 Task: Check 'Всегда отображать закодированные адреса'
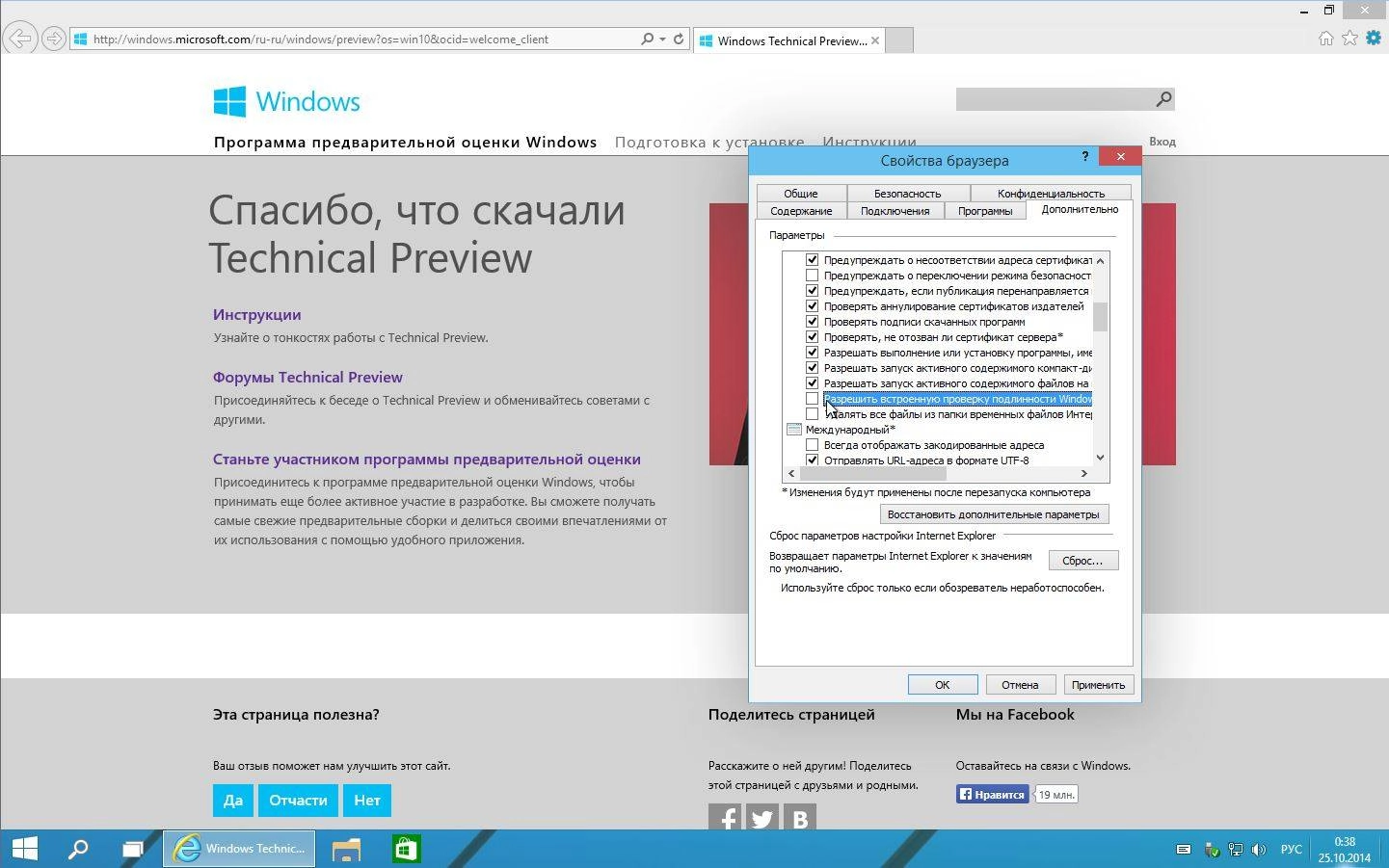pyautogui.click(x=812, y=445)
